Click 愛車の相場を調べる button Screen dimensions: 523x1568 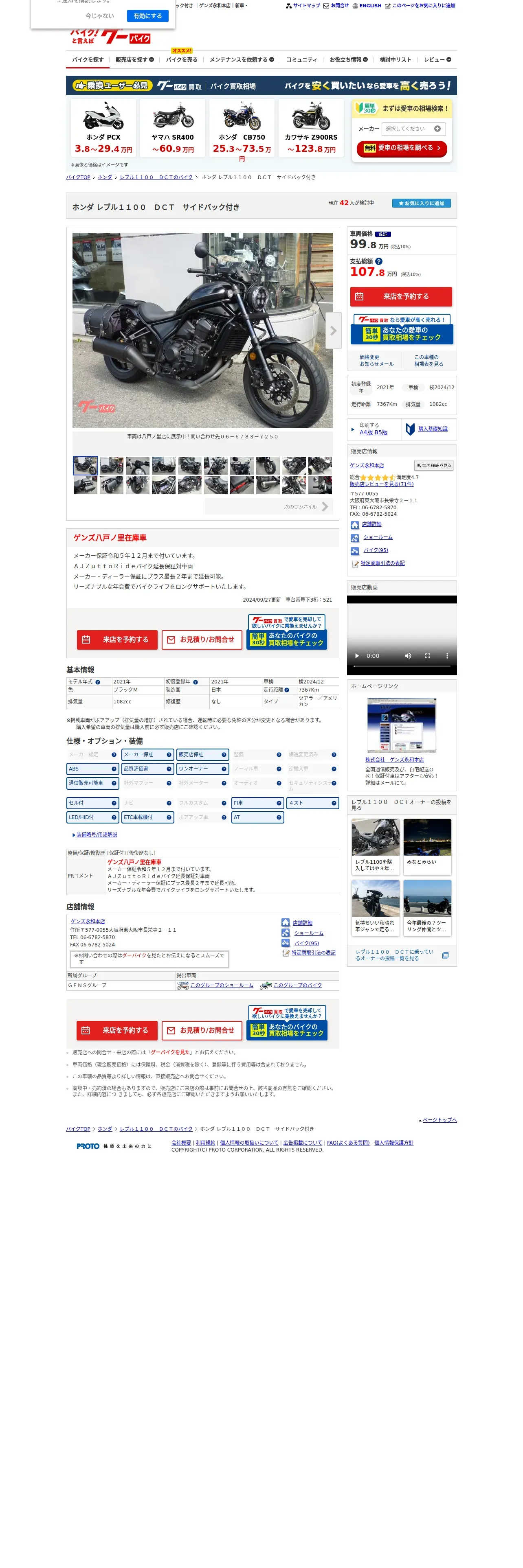click(x=402, y=148)
